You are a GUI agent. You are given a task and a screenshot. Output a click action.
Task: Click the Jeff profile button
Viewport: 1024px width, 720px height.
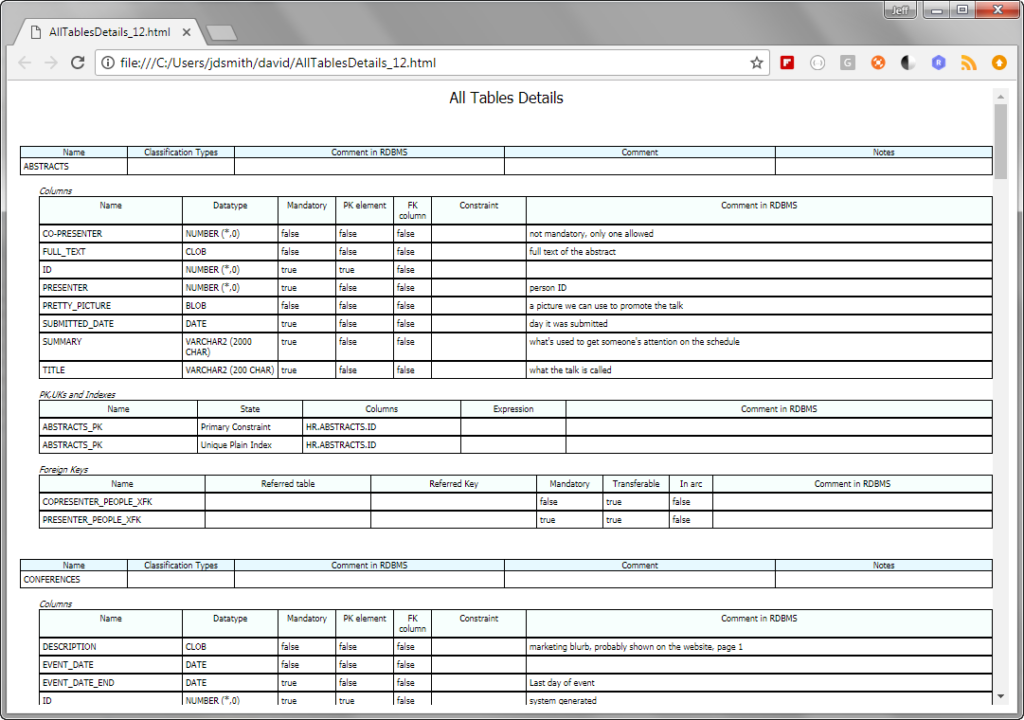[x=901, y=10]
